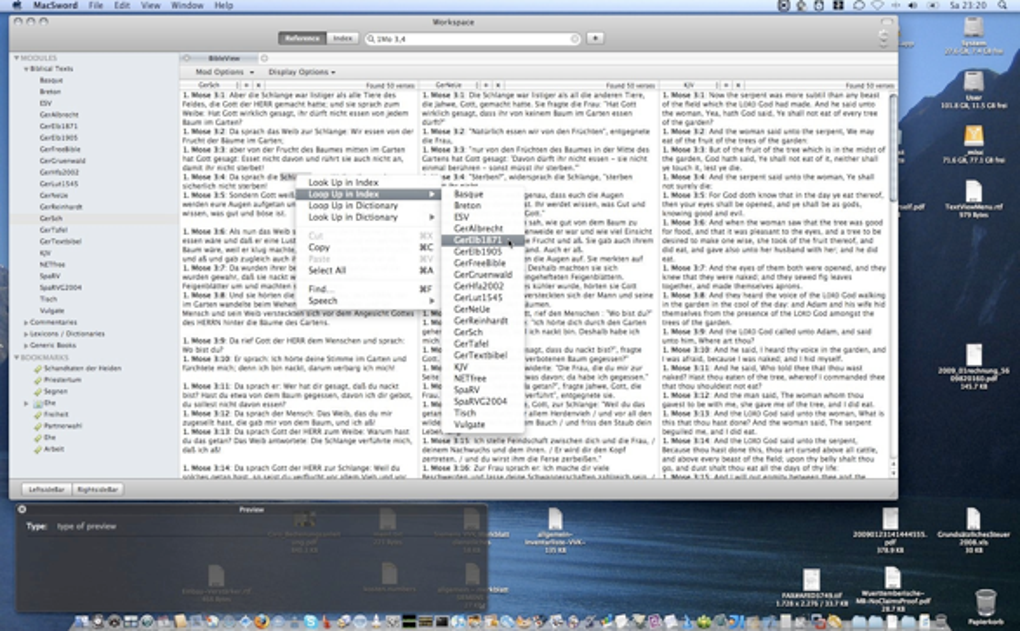Open the Help menu
The height and width of the screenshot is (631, 1020).
pos(224,5)
